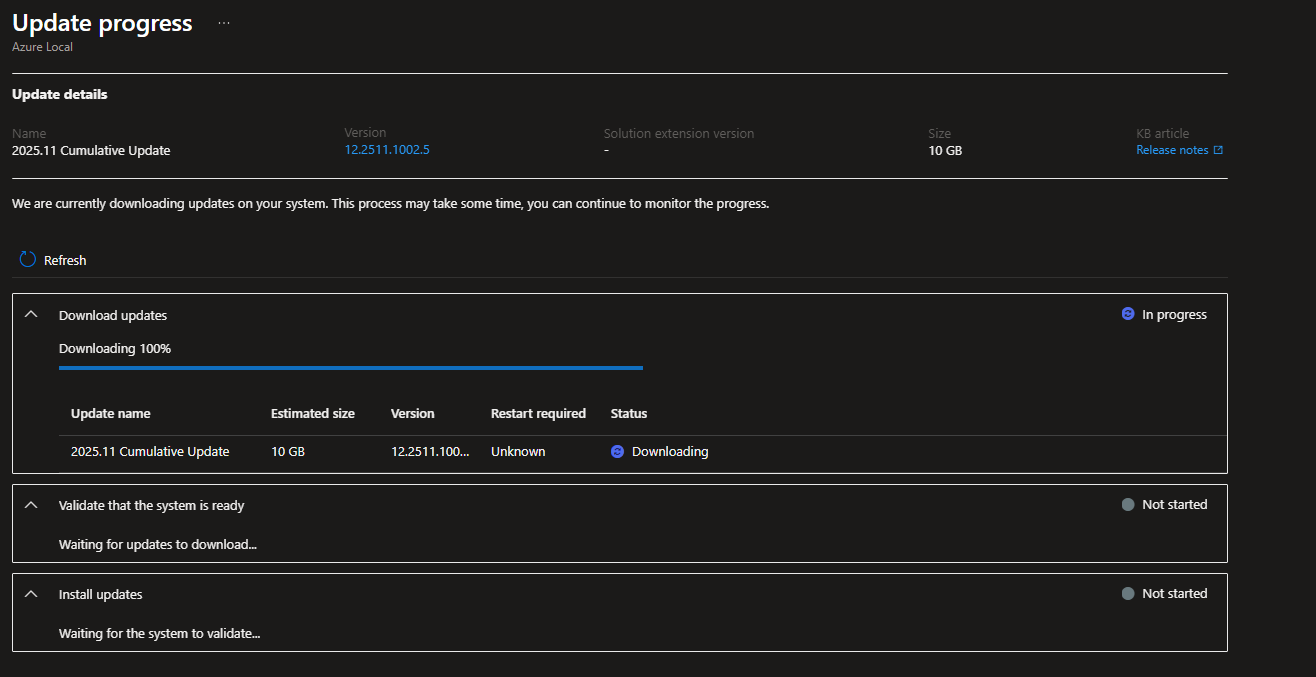Click Waiting for the system to validate text

coord(160,634)
